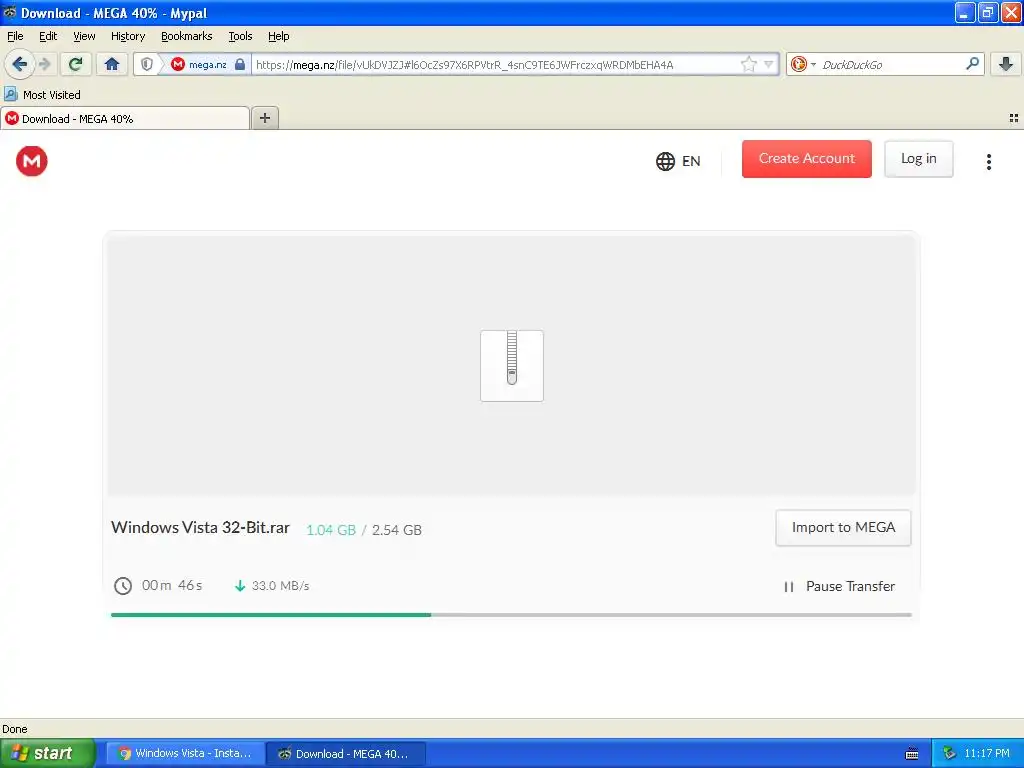
Task: Click the 11:17 PM taskbar clock
Action: click(x=987, y=753)
